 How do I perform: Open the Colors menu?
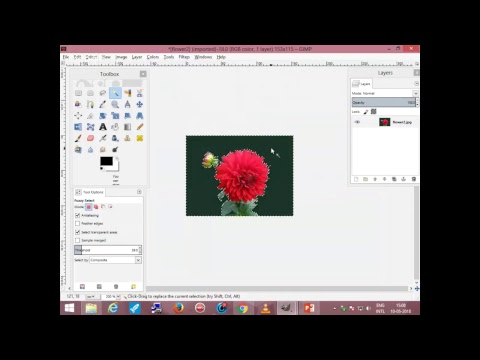(153, 57)
